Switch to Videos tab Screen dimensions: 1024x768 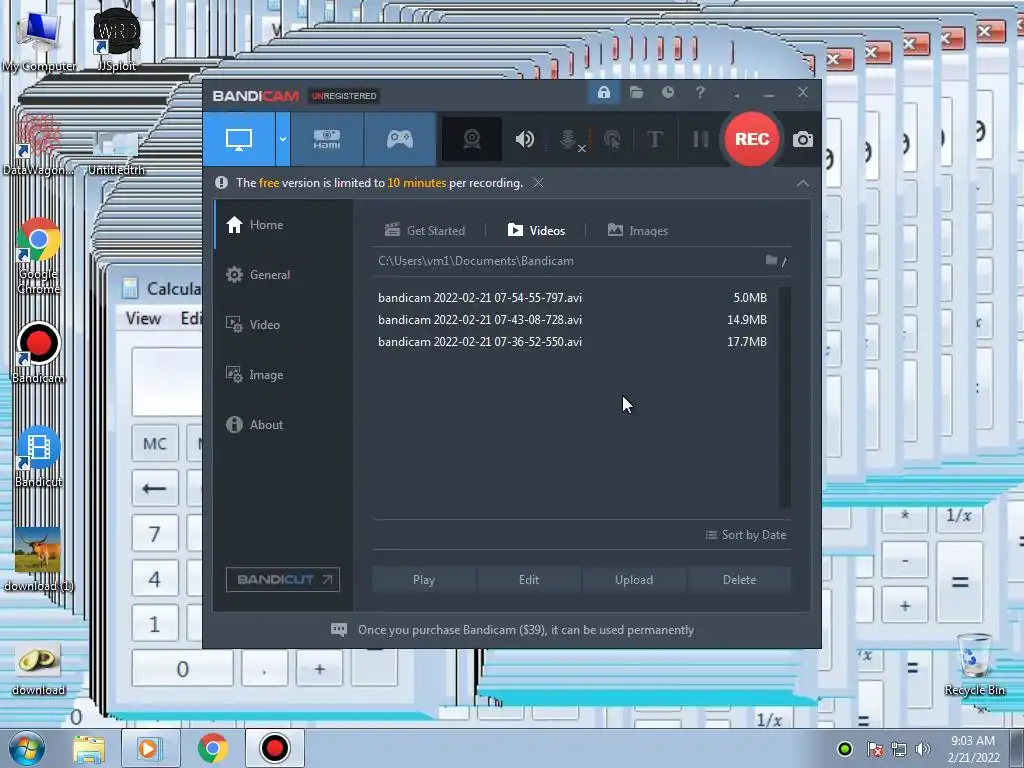[536, 231]
